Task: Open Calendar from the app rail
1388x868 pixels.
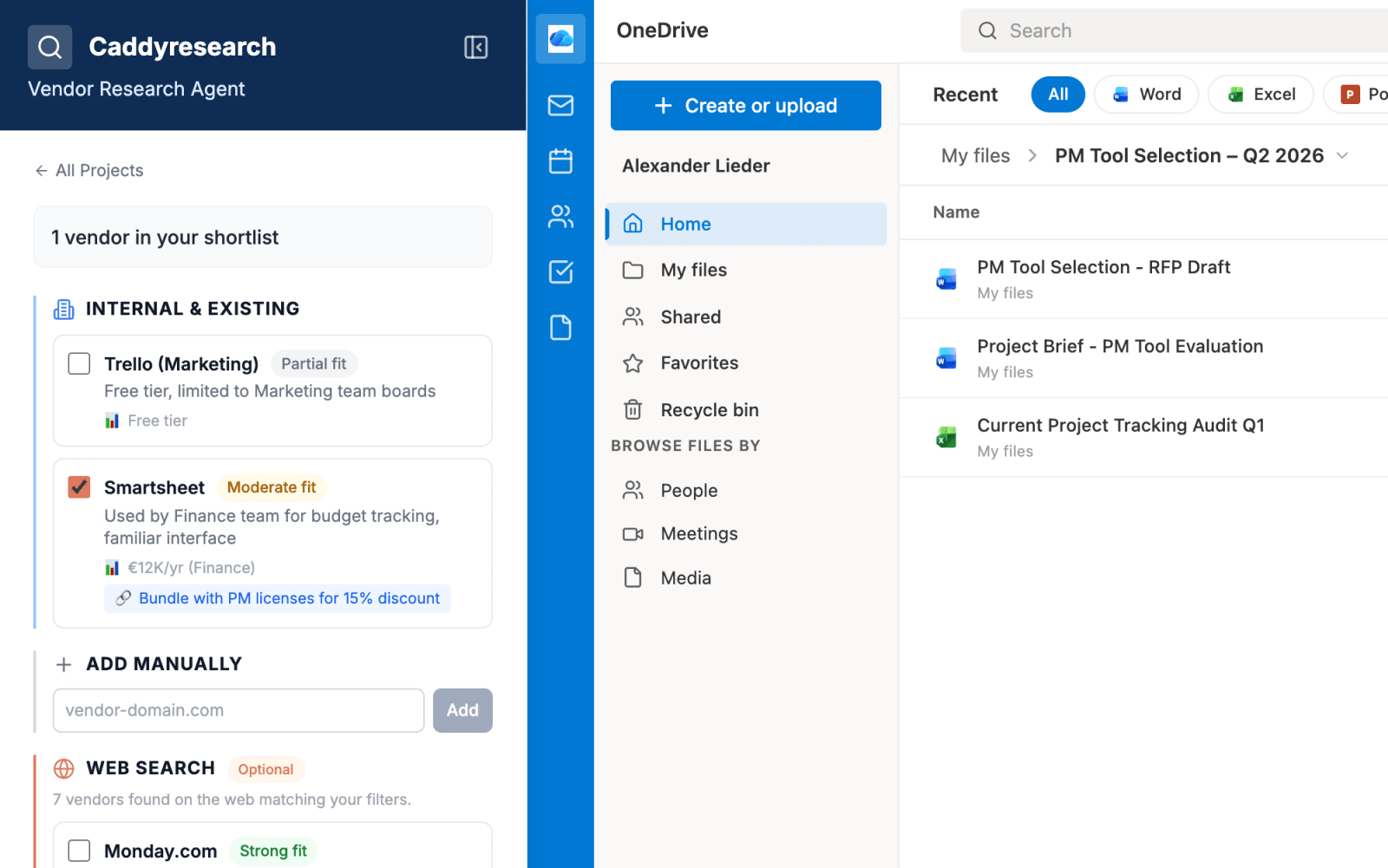Action: [x=560, y=161]
